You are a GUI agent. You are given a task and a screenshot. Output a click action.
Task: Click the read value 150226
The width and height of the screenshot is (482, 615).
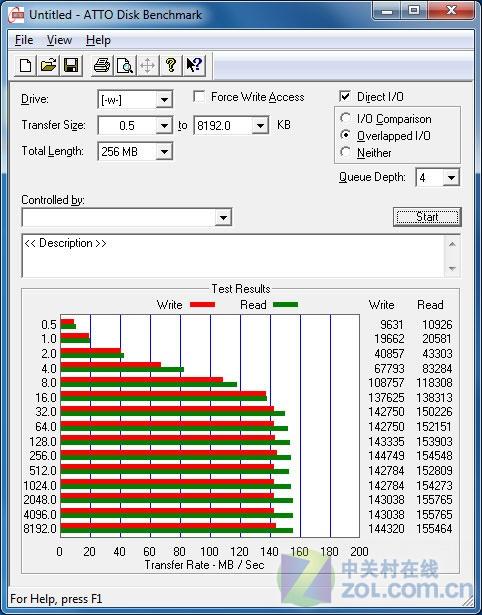(x=434, y=412)
